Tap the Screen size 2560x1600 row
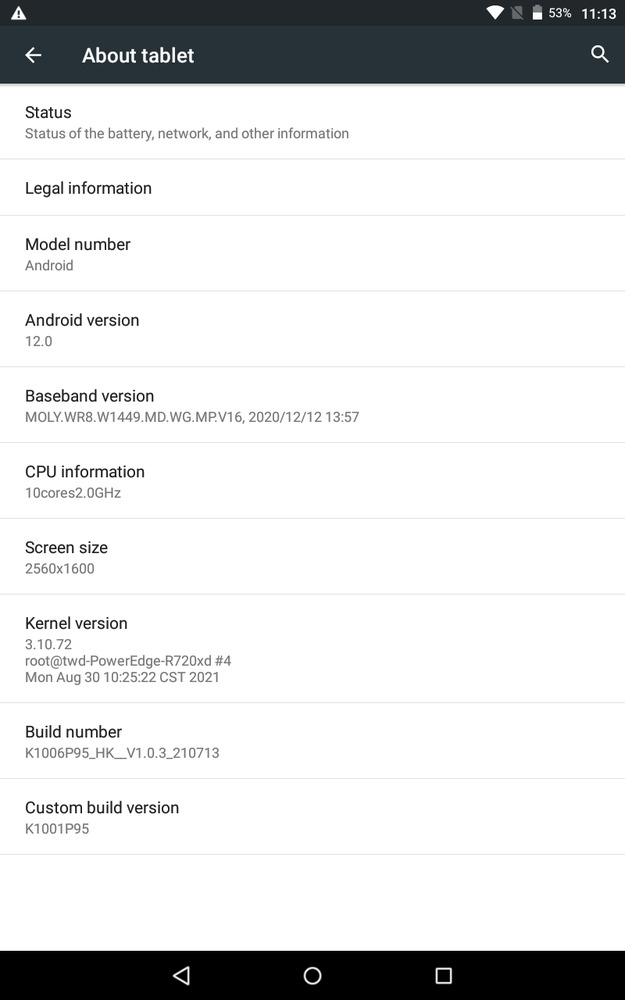The image size is (625, 1000). [x=312, y=557]
